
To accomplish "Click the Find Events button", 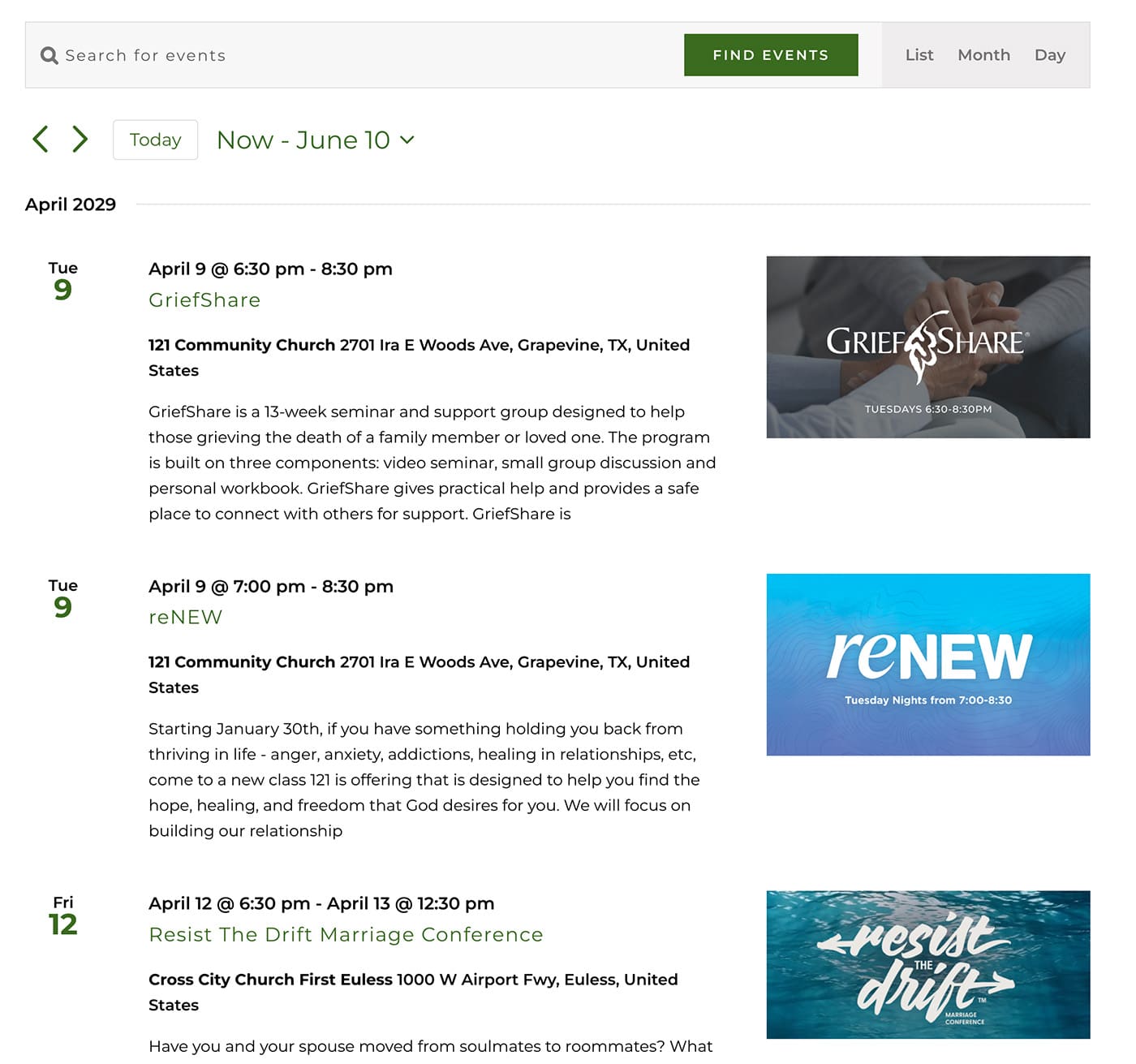I will click(x=771, y=54).
